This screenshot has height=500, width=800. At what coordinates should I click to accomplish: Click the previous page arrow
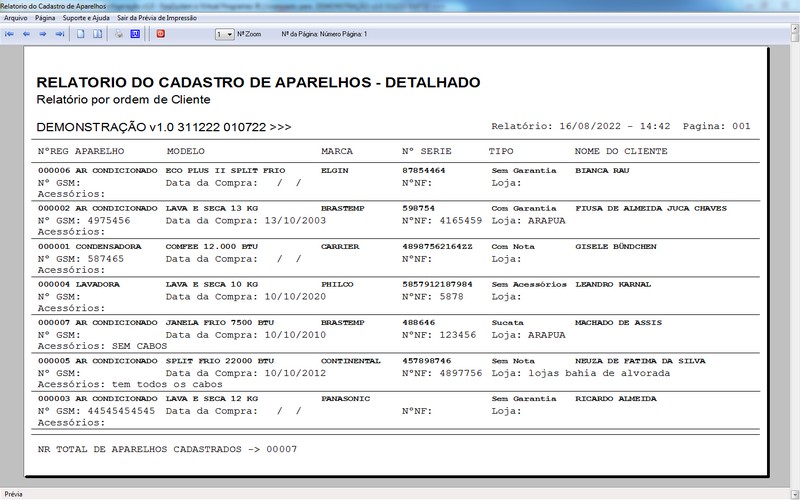coord(26,34)
